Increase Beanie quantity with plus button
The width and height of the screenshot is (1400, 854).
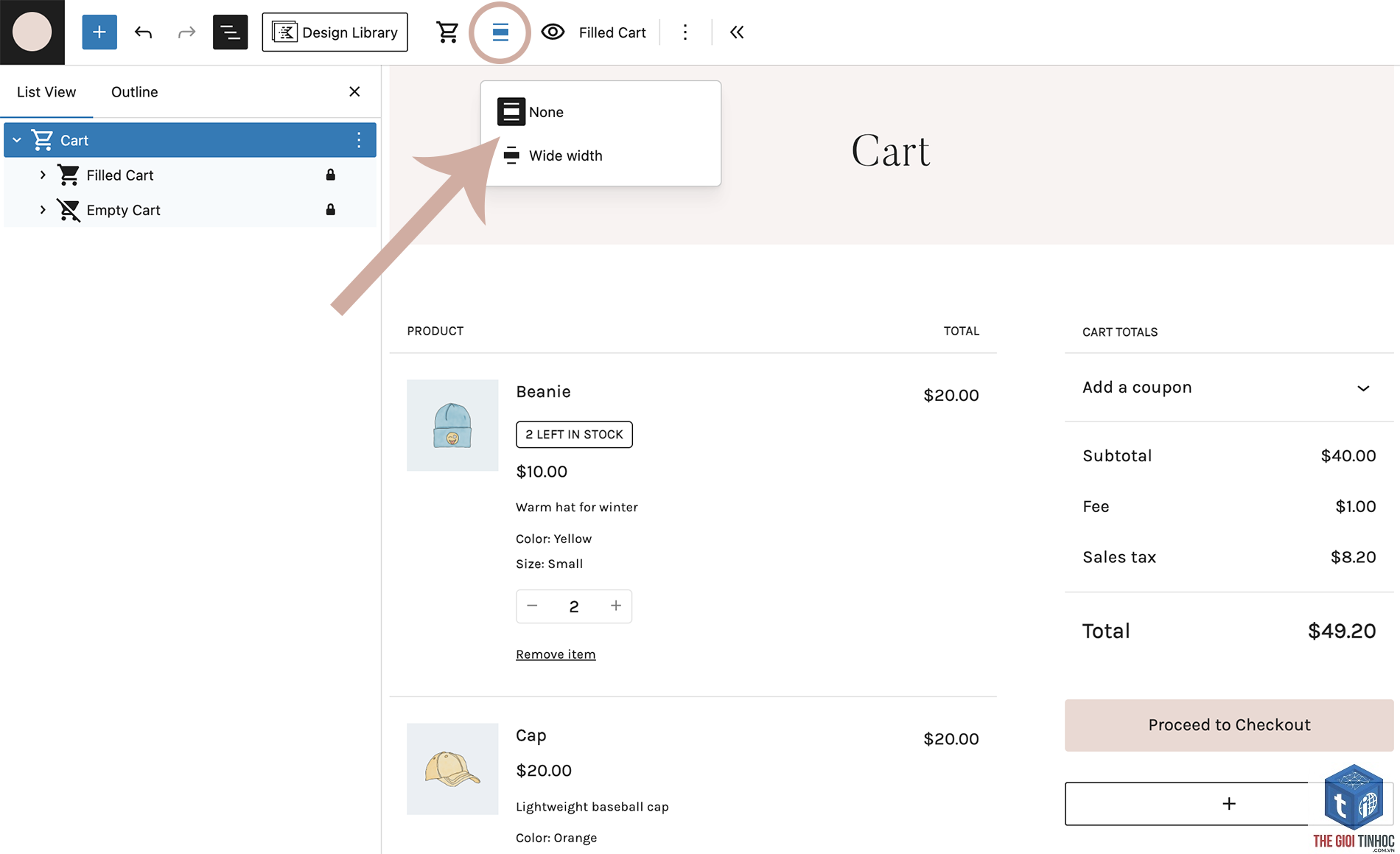pos(616,606)
